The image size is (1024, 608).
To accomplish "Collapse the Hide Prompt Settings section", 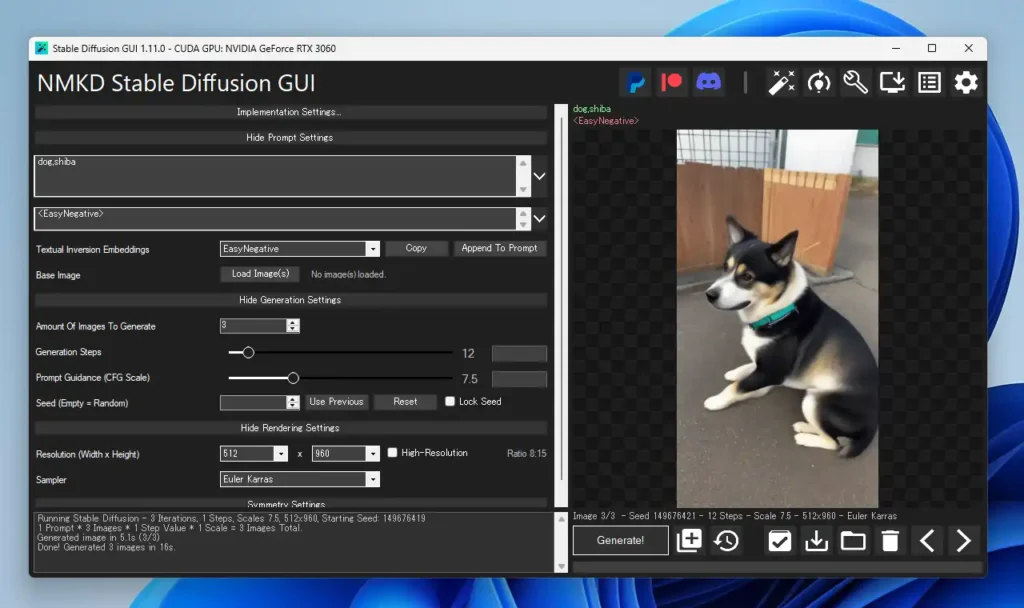I will tap(290, 138).
